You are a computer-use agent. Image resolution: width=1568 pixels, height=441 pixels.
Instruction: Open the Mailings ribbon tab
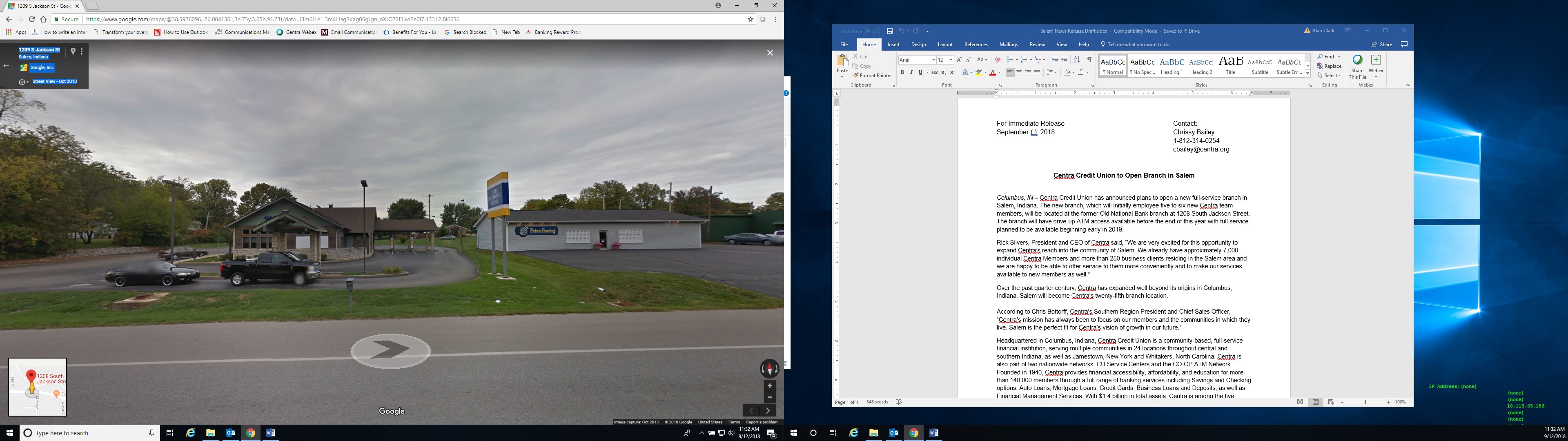(1008, 45)
